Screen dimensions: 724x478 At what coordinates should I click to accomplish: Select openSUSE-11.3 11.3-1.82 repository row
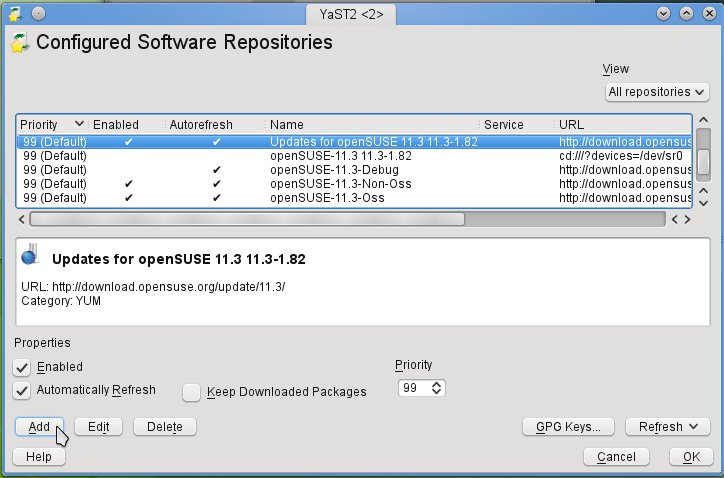click(x=355, y=156)
